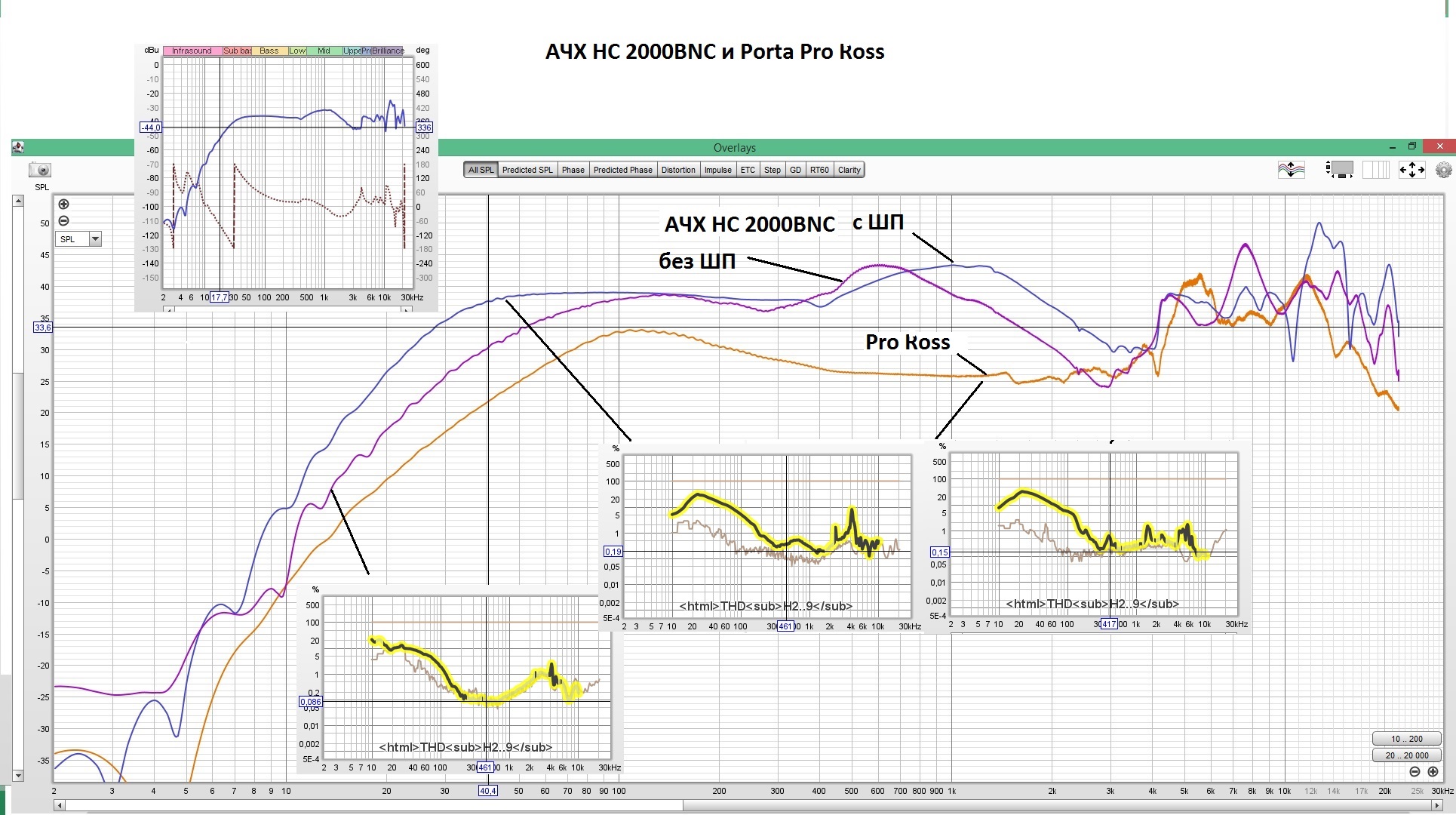1456x815 pixels.
Task: Zoom in horizontal axis plus icon bottom right
Action: [x=1433, y=771]
